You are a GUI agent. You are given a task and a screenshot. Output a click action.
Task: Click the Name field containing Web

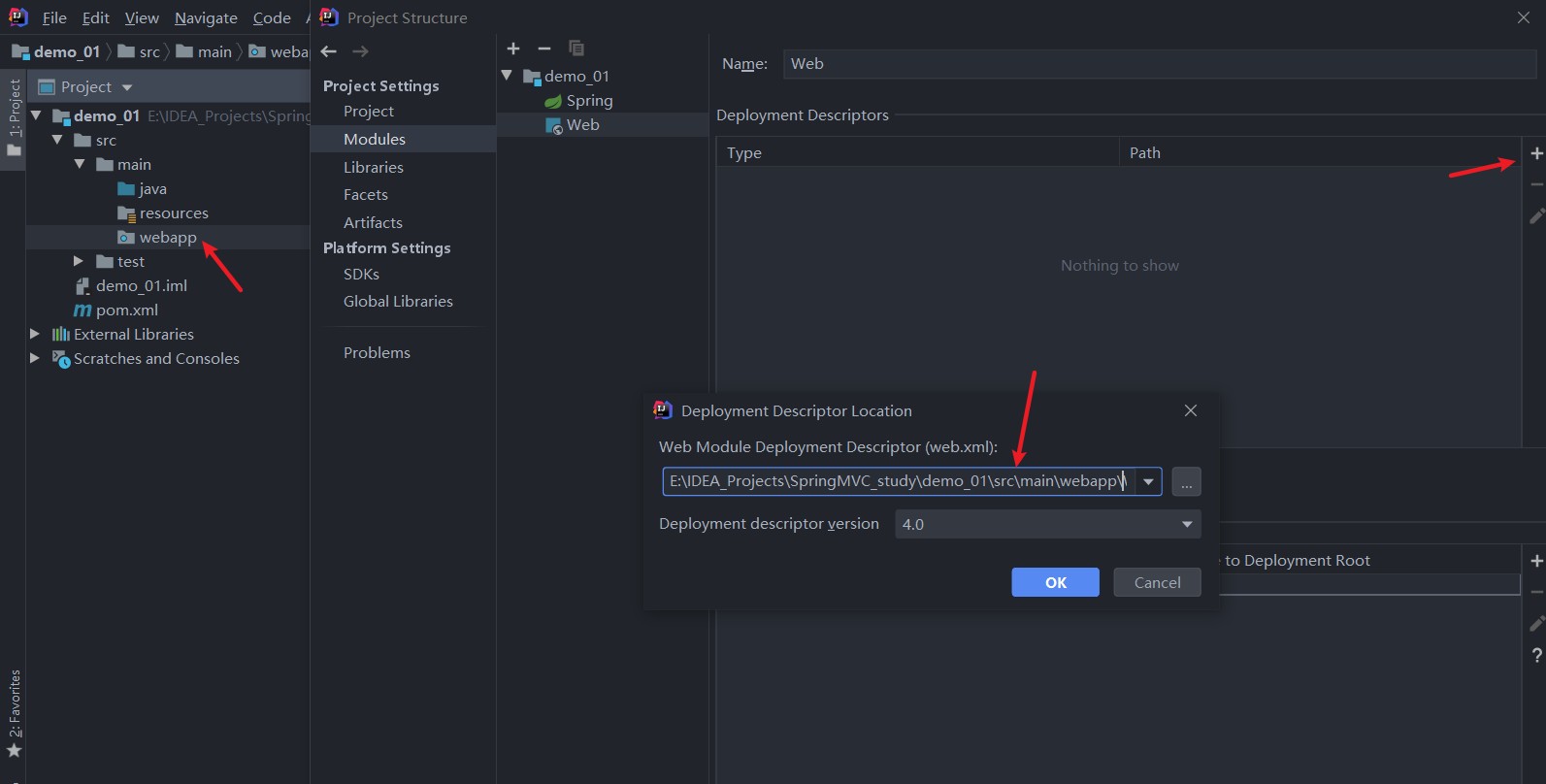tap(1160, 64)
